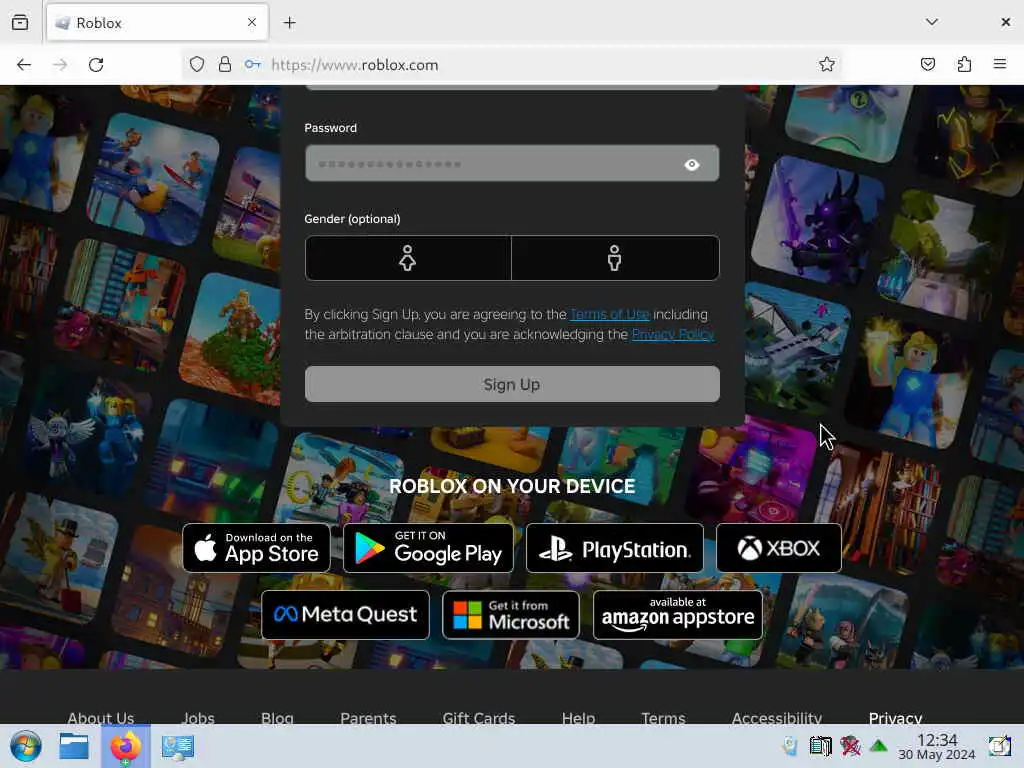Screen dimensions: 1024x768
Task: Open the extensions puzzle icon
Action: [964, 64]
